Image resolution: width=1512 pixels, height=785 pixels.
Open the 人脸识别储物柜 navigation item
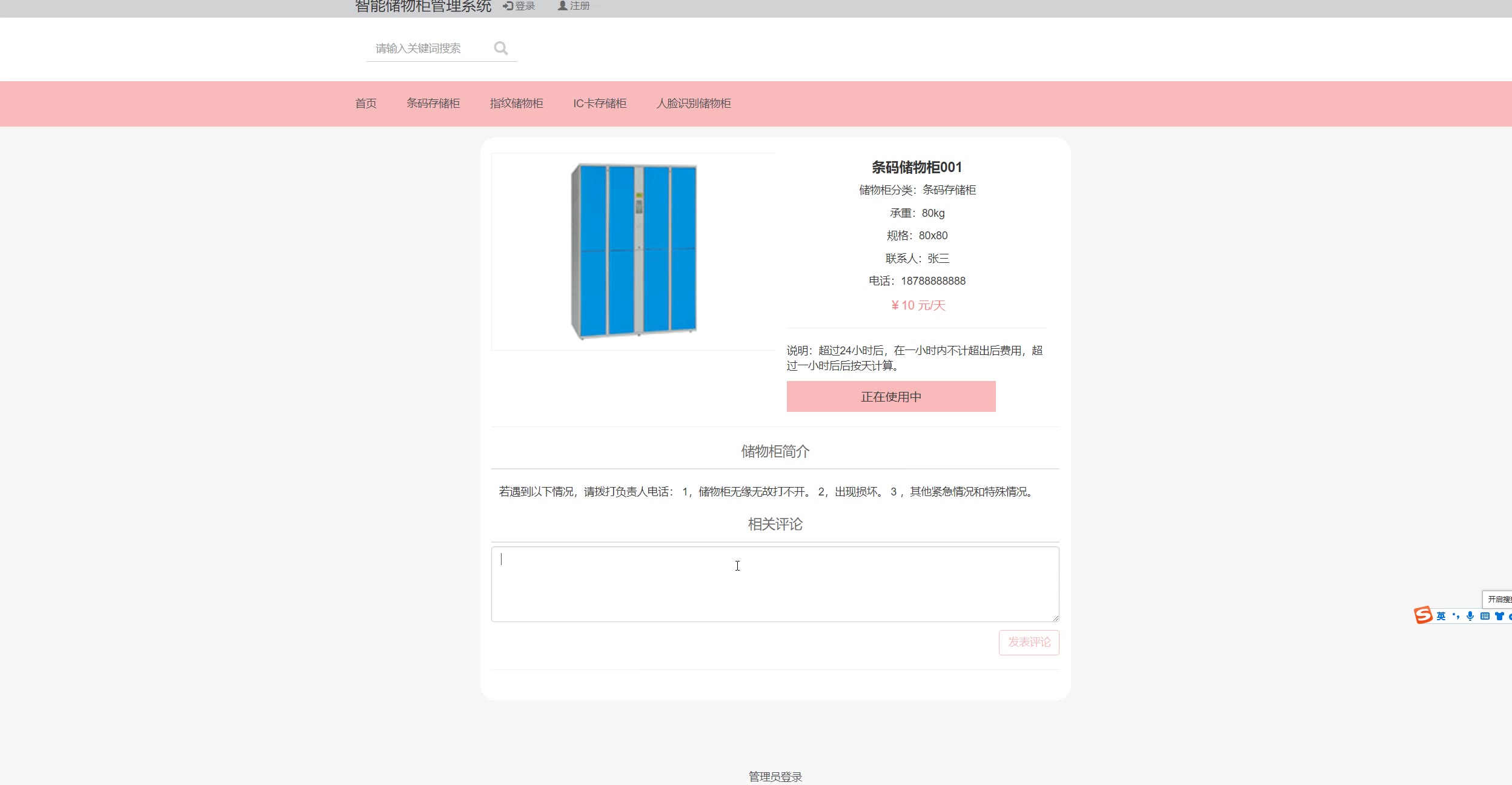click(694, 104)
